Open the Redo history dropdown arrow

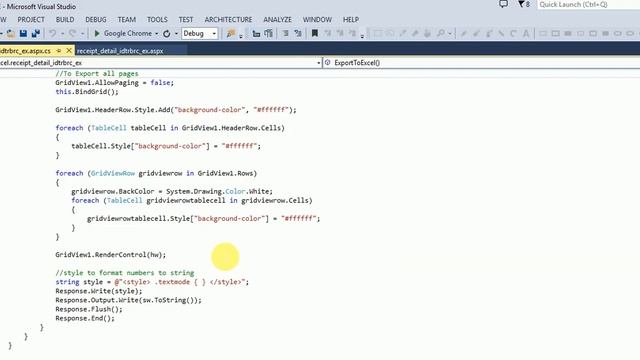click(82, 34)
